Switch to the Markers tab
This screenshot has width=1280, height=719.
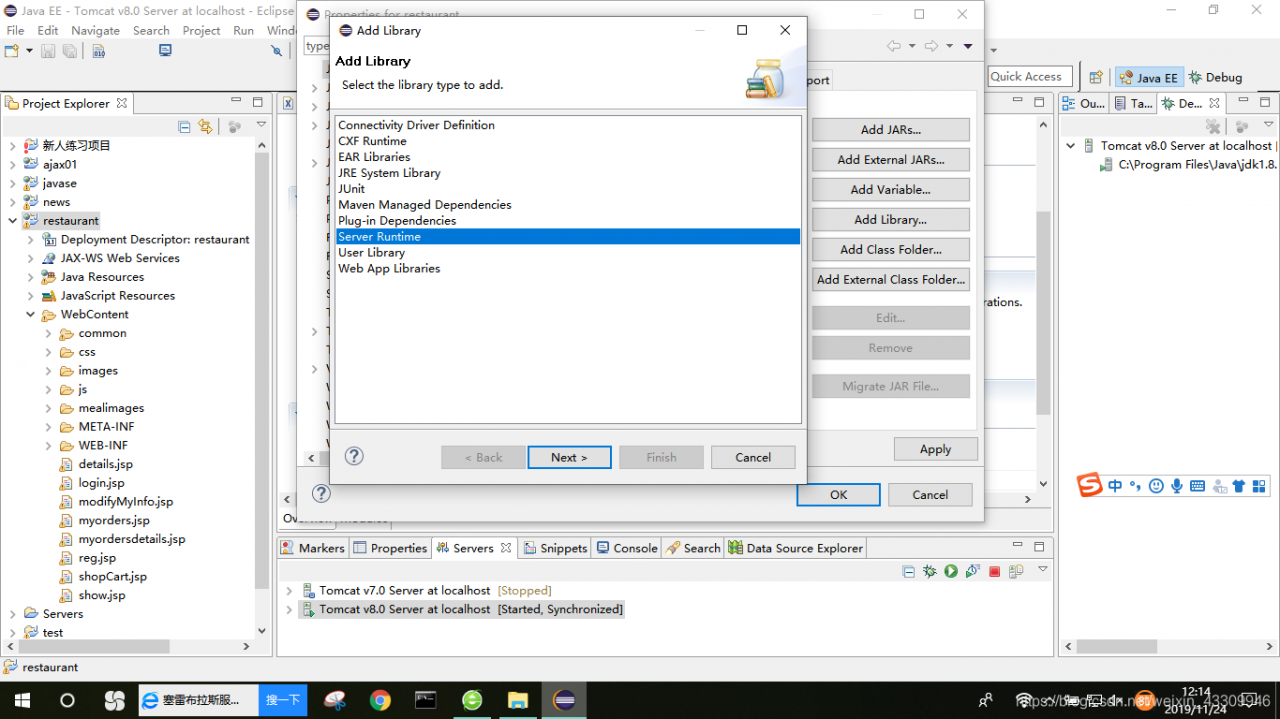coord(312,548)
